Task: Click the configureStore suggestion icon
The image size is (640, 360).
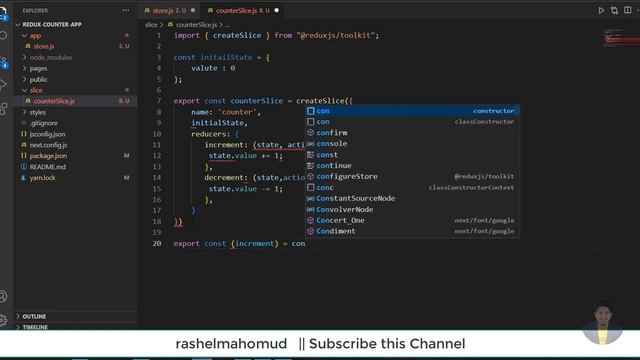Action: pyautogui.click(x=311, y=176)
